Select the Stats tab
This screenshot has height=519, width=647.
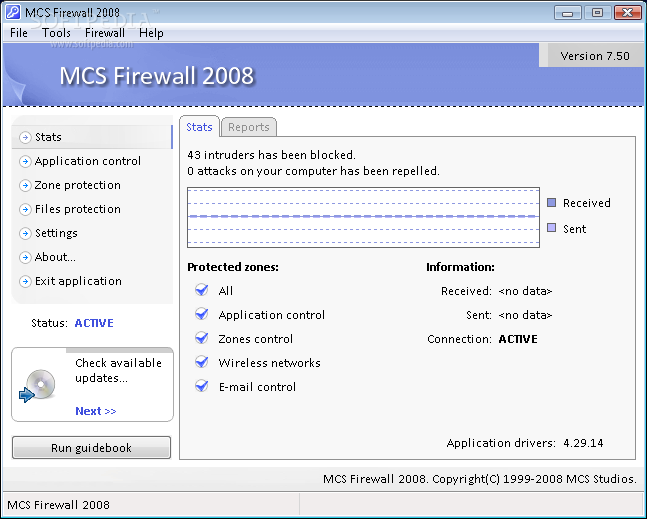coord(199,127)
